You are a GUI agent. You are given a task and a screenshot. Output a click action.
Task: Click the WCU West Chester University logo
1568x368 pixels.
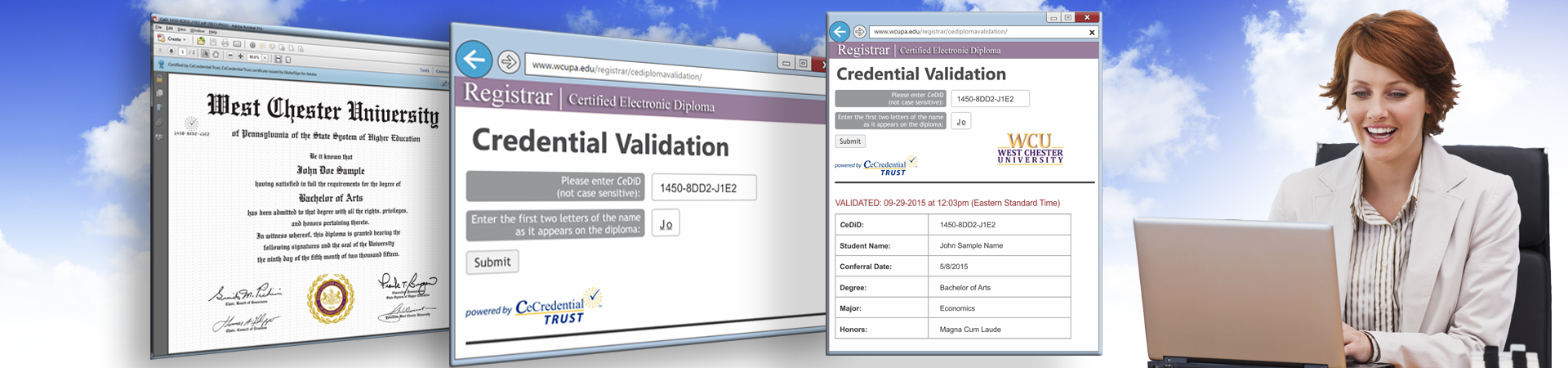(x=1030, y=149)
